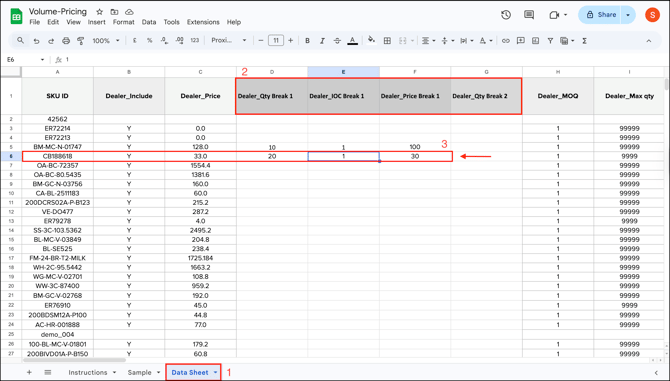Open the Edit menu
Viewport: 670px width, 381px height.
coord(53,22)
